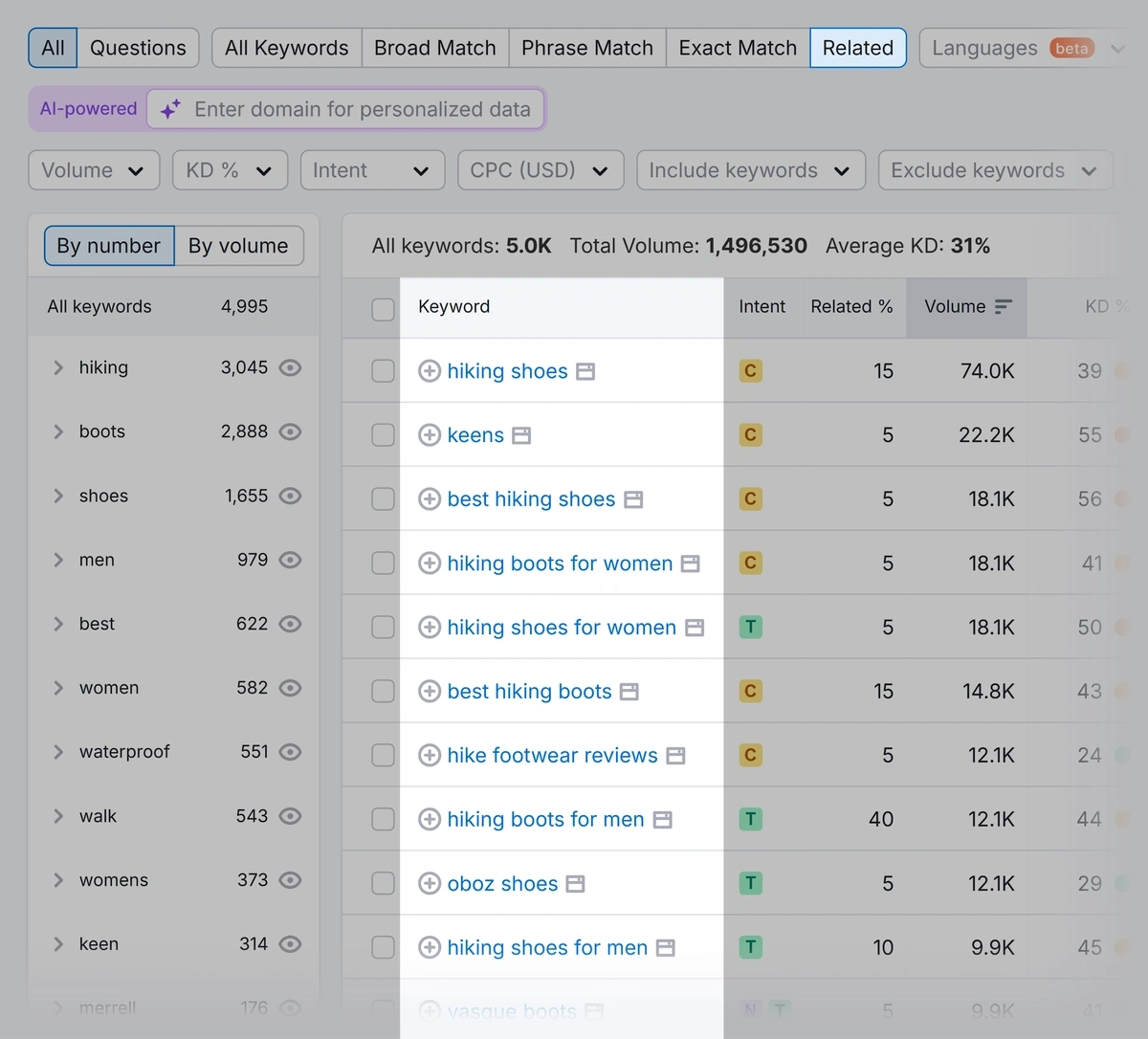The height and width of the screenshot is (1039, 1148).
Task: Check the hike footwear reviews row checkbox
Action: 383,756
